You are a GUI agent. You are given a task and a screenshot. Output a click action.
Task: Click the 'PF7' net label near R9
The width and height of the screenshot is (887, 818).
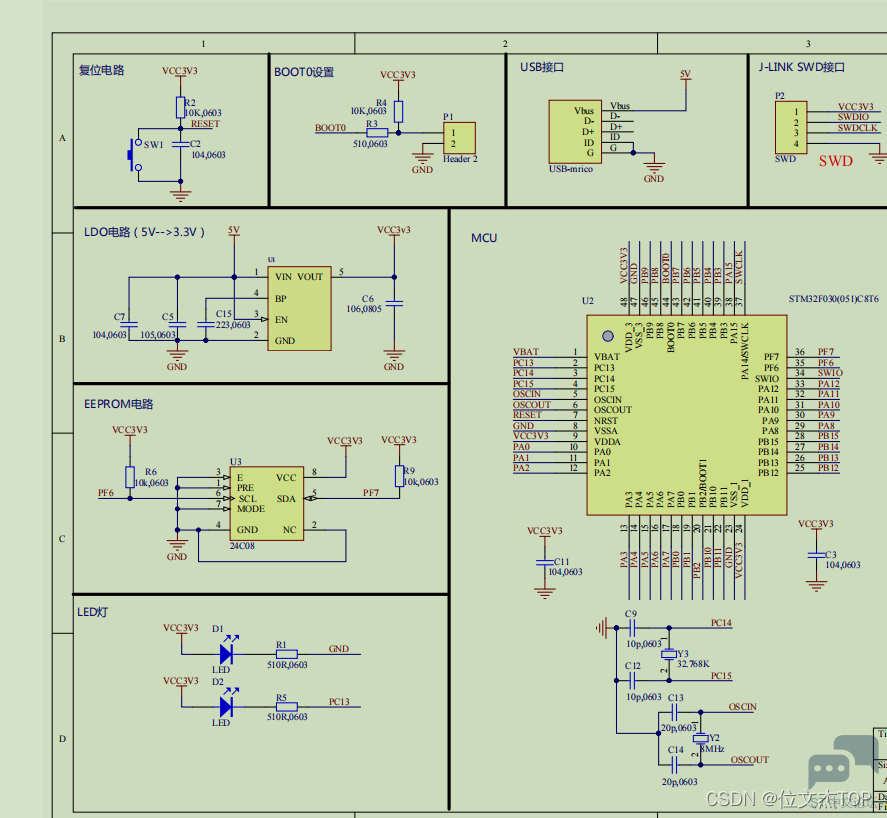pyautogui.click(x=371, y=493)
